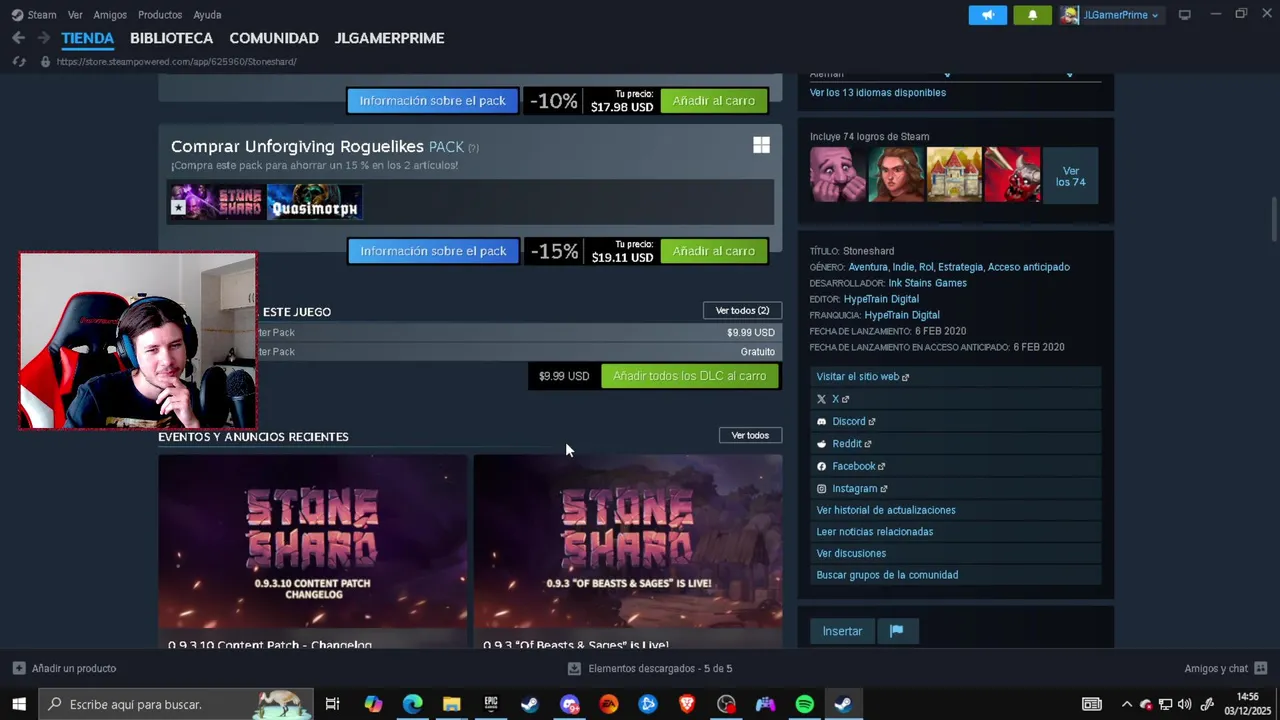Click Añadir un producto plus icon
Viewport: 1280px width, 720px height.
coord(19,668)
